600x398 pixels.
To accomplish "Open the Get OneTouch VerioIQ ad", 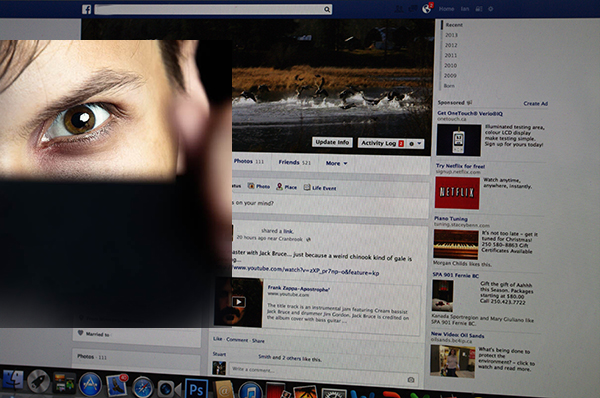I will point(470,113).
